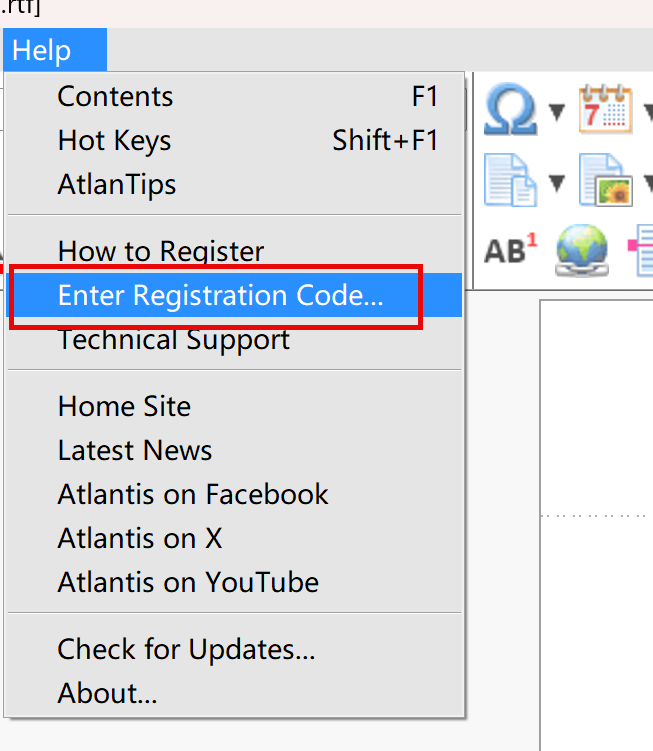The image size is (653, 751).
Task: Click the globe hyperlink icon
Action: [x=581, y=250]
